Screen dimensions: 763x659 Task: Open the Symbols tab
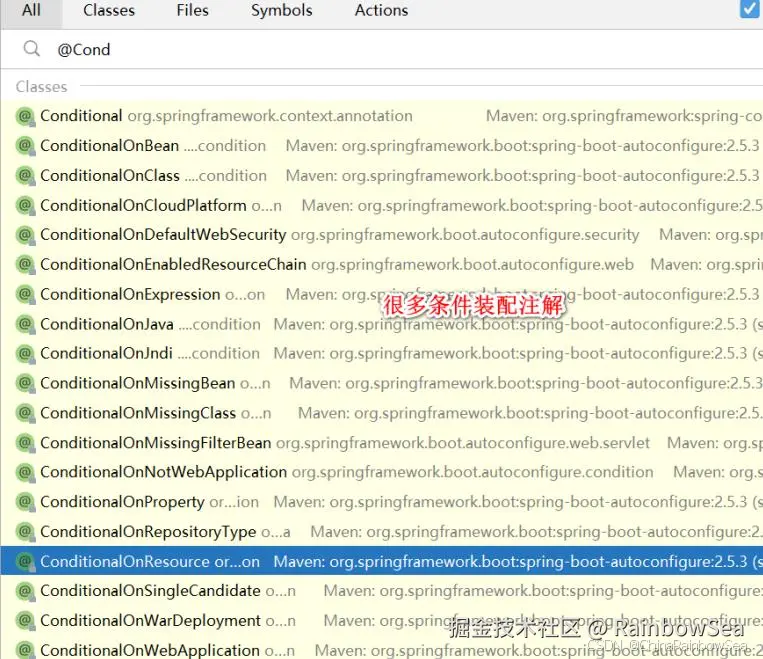point(281,10)
